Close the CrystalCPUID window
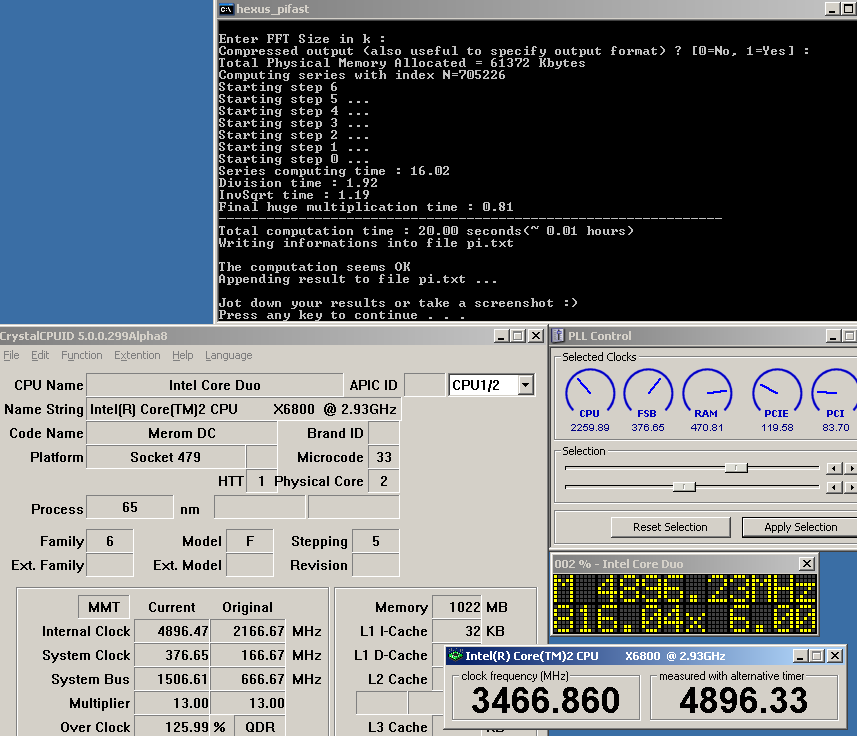This screenshot has width=857, height=736. click(536, 336)
